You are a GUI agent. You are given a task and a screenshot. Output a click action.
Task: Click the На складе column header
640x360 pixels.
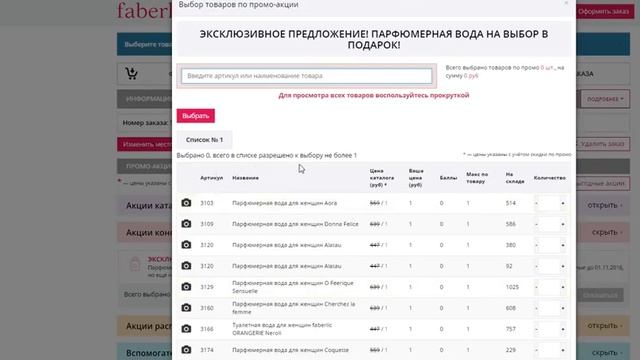(515, 178)
